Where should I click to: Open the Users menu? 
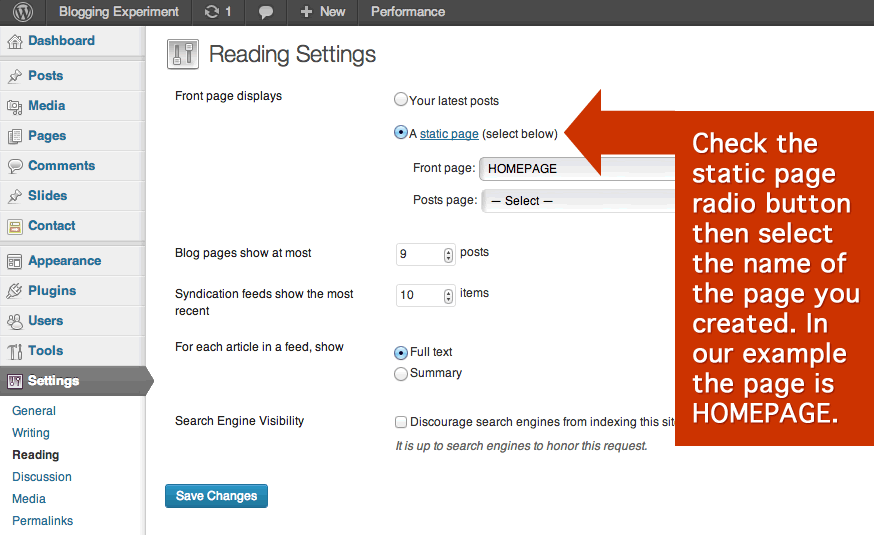[x=46, y=321]
